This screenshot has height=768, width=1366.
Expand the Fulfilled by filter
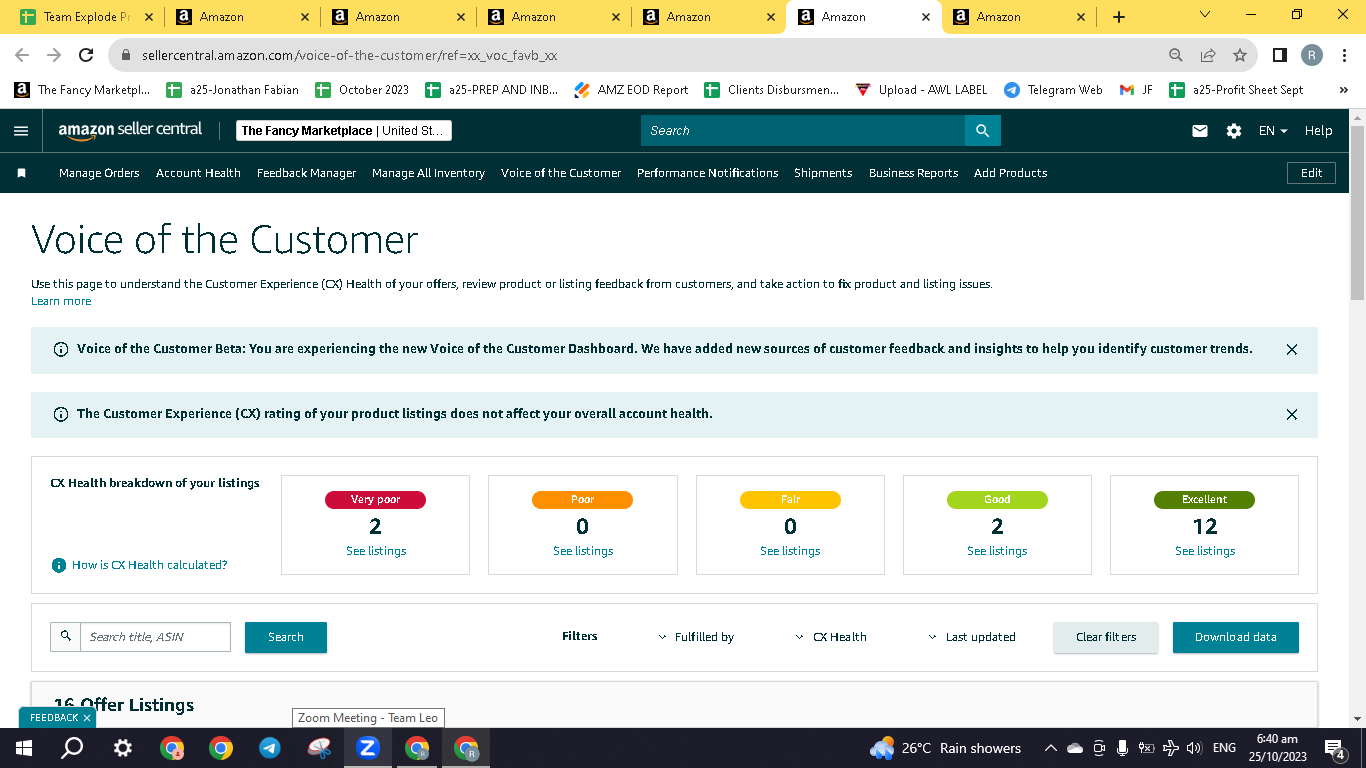tap(696, 637)
